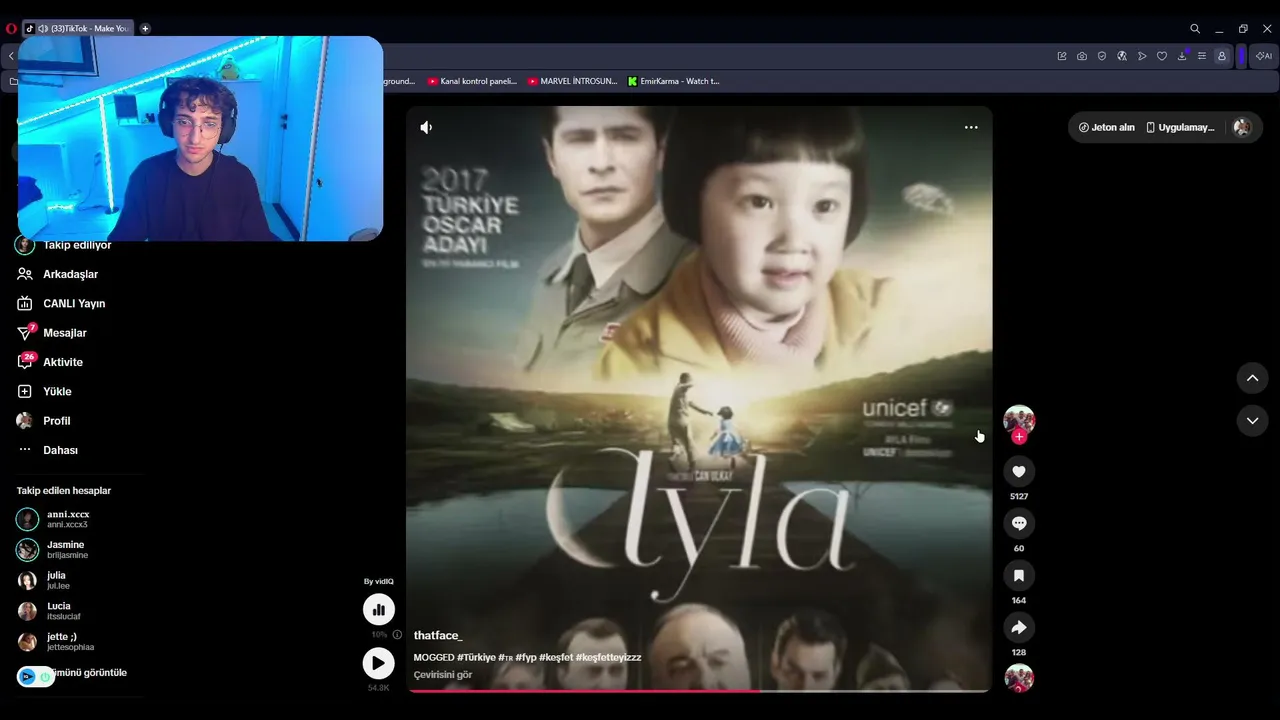The height and width of the screenshot is (720, 1280).
Task: Click the info icon next to 10%
Action: (x=397, y=634)
